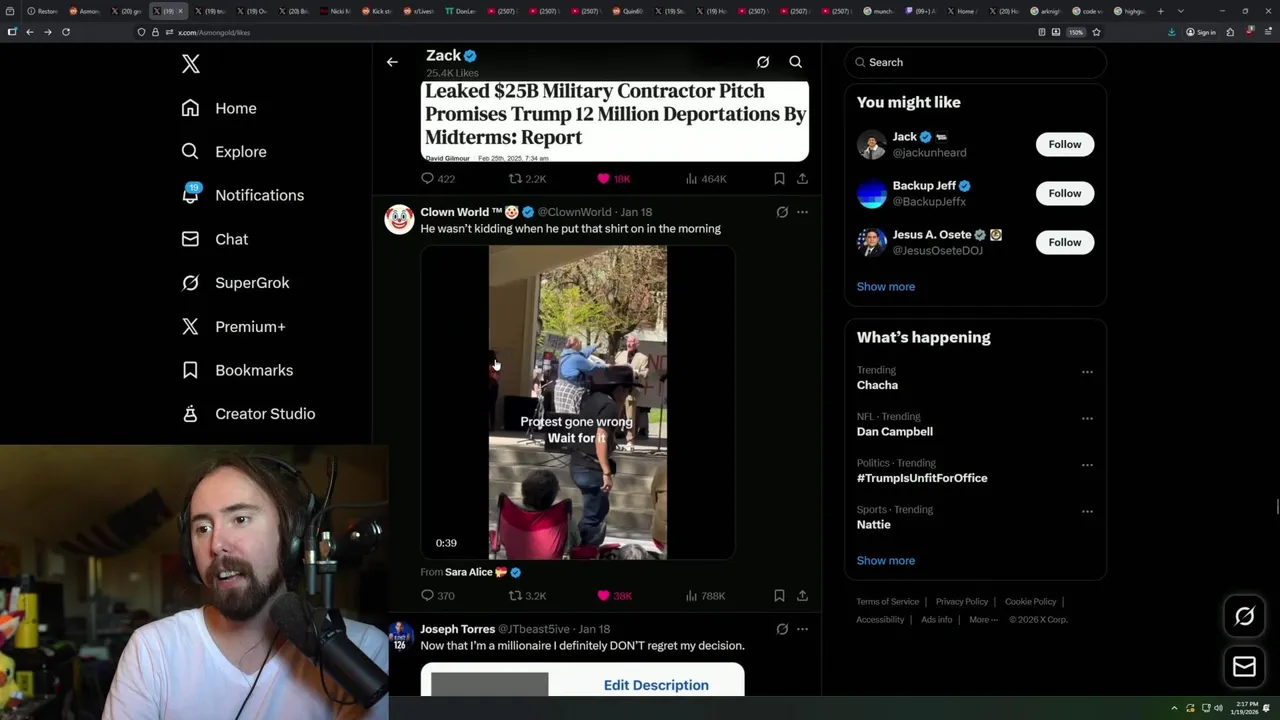
Task: Click the Search input box
Action: pyautogui.click(x=975, y=62)
